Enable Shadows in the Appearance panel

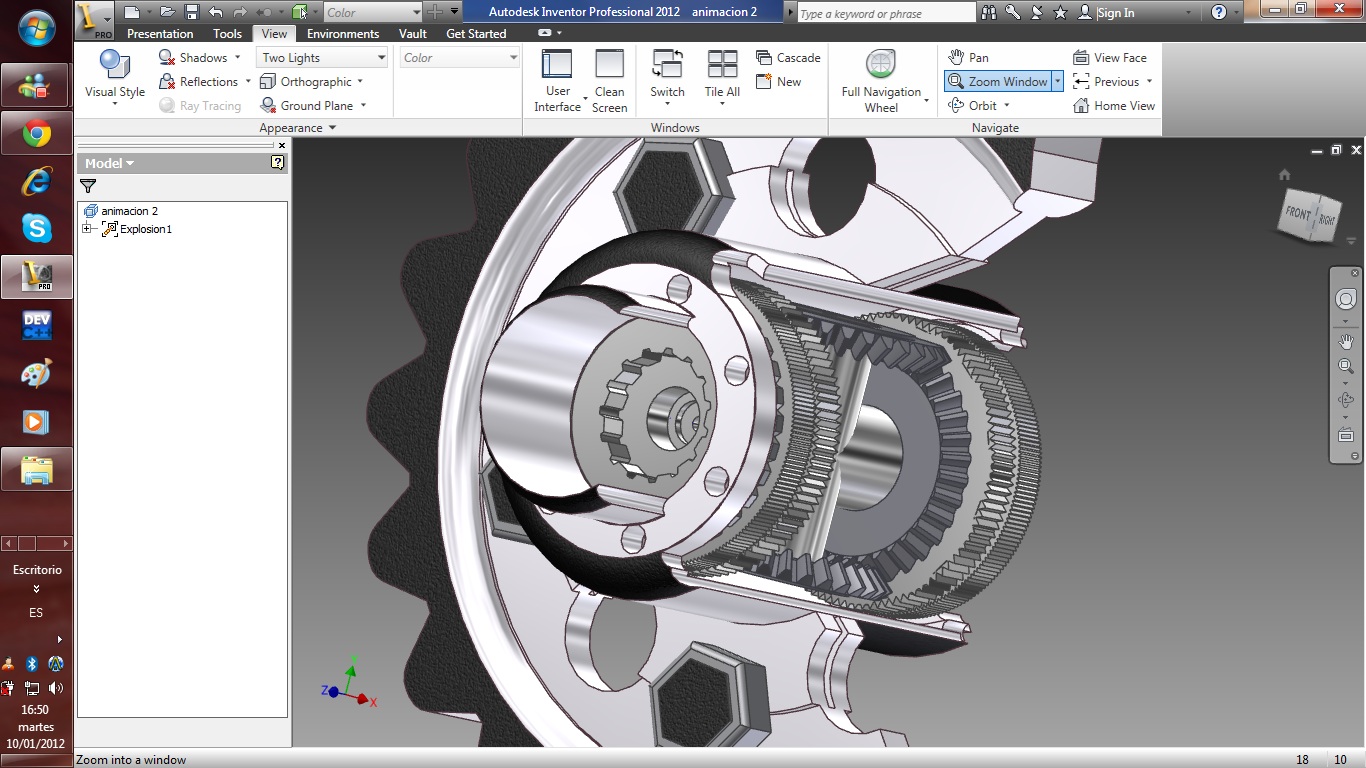pyautogui.click(x=196, y=57)
